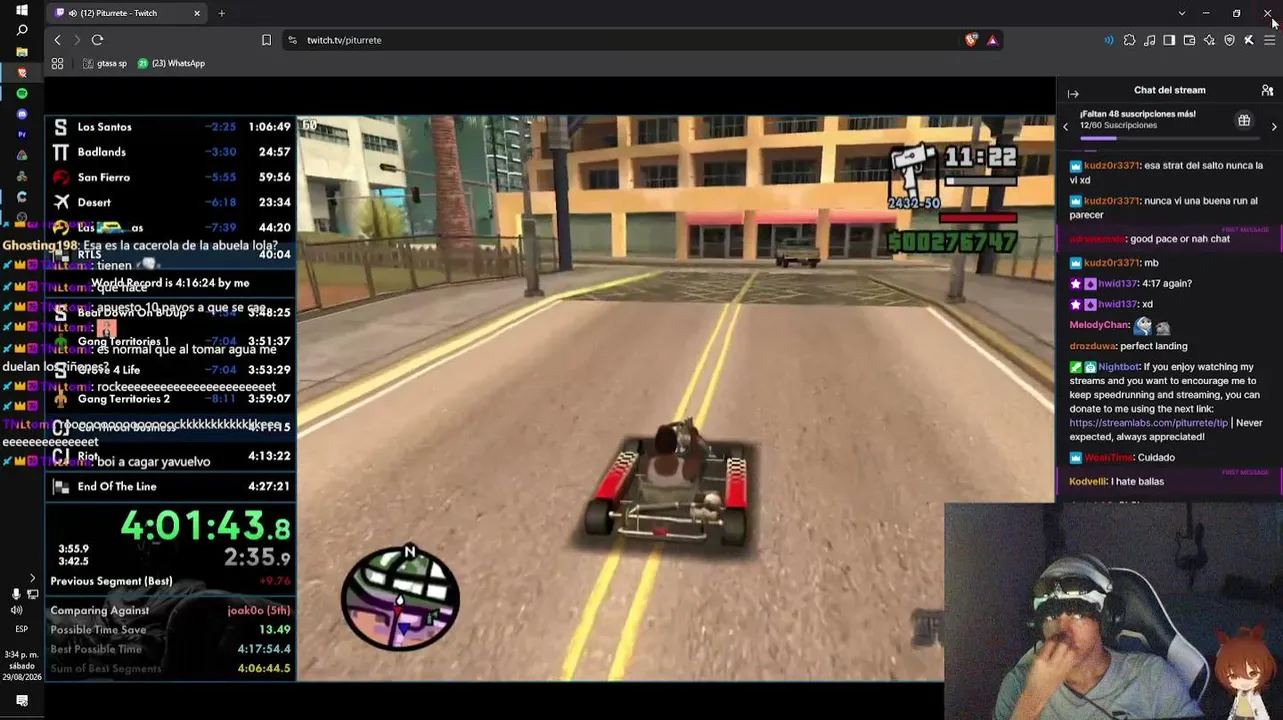Viewport: 1283px width, 720px height.
Task: Open the bookmarks bar apps grid
Action: tap(57, 63)
